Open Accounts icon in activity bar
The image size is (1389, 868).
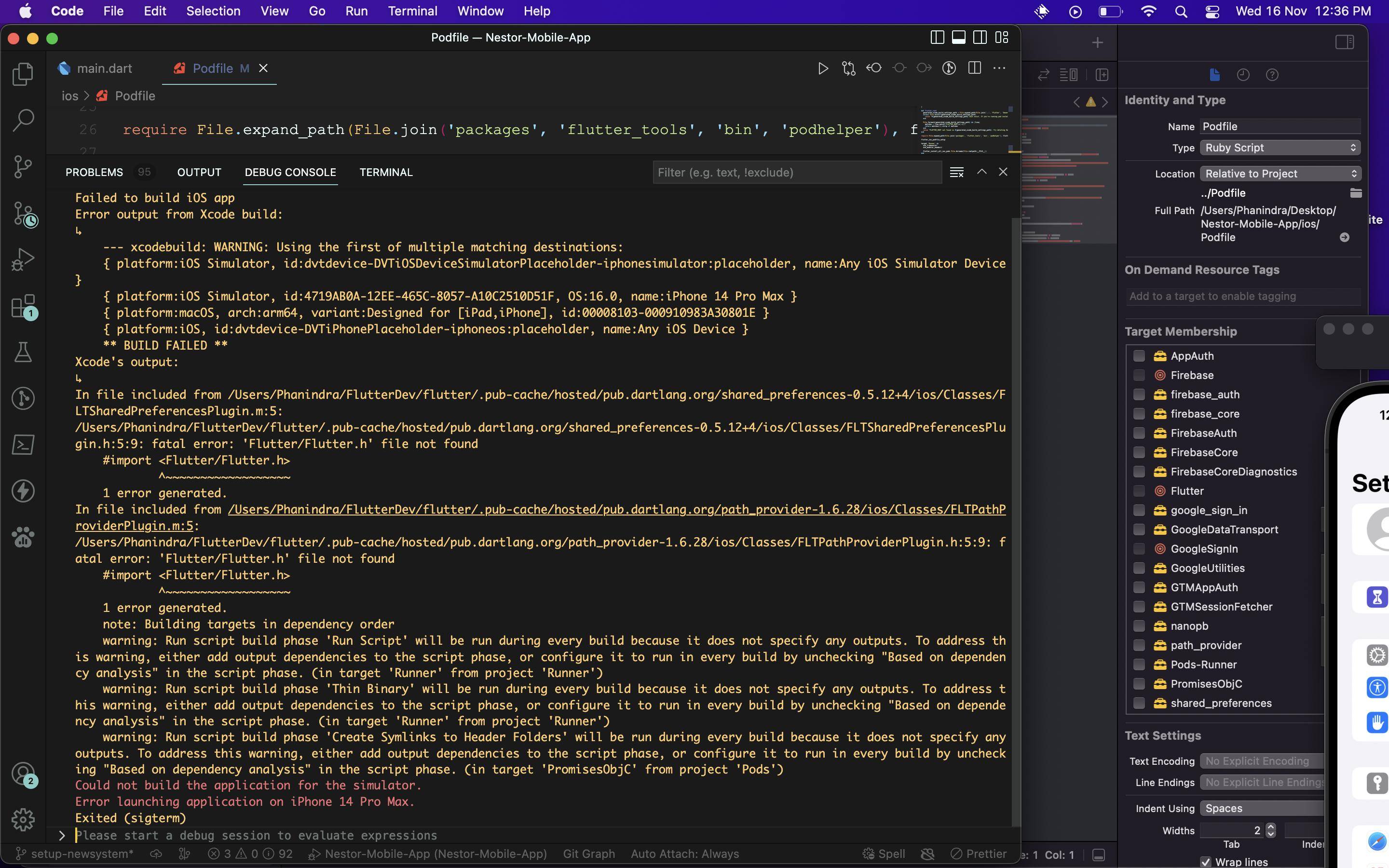[x=23, y=773]
